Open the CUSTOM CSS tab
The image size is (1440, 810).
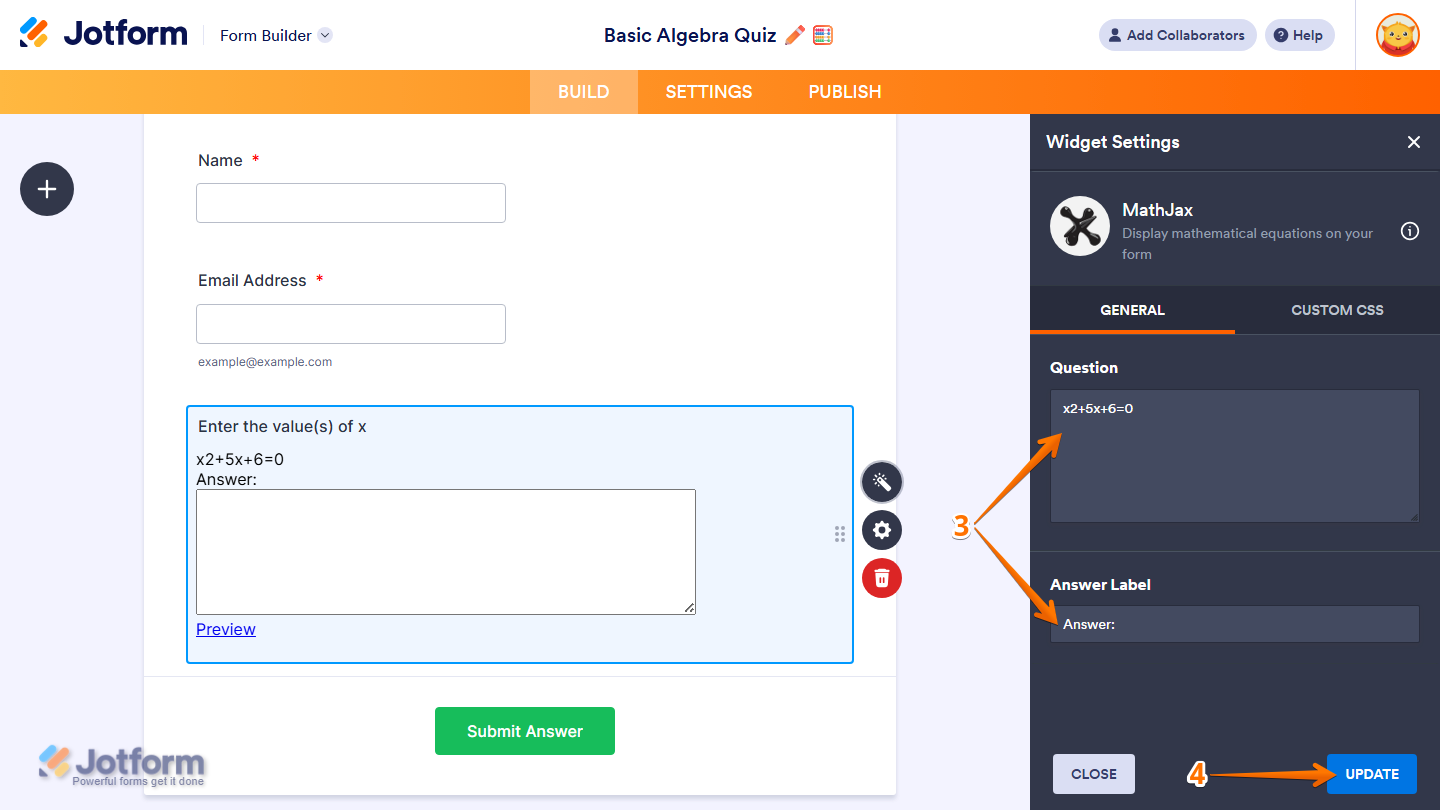[x=1337, y=310]
